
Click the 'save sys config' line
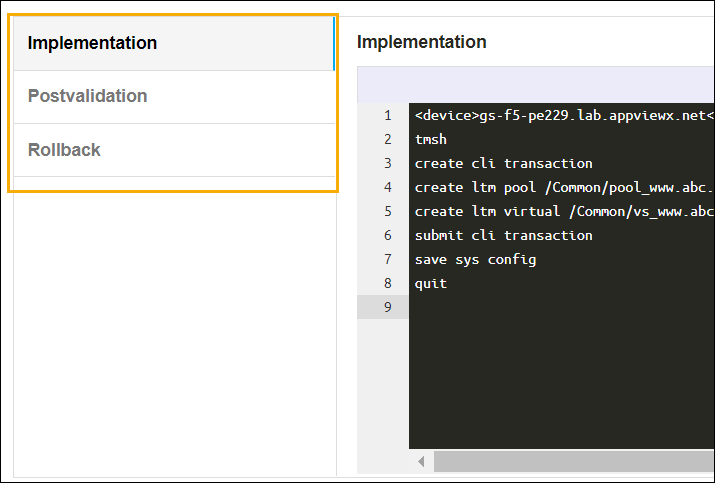click(475, 260)
